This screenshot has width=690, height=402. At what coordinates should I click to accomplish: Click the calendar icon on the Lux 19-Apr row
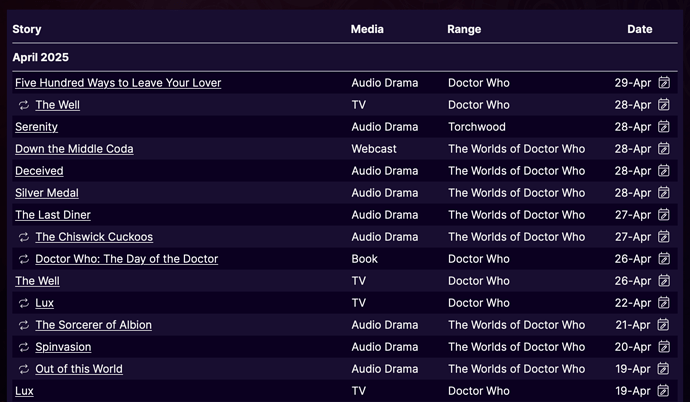(x=663, y=391)
